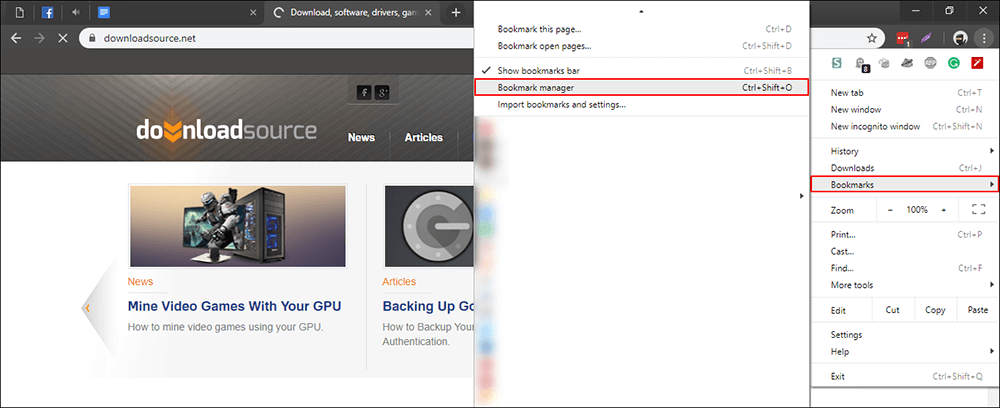Image resolution: width=1000 pixels, height=408 pixels.
Task: Click Cut in the Edit row
Action: (892, 310)
